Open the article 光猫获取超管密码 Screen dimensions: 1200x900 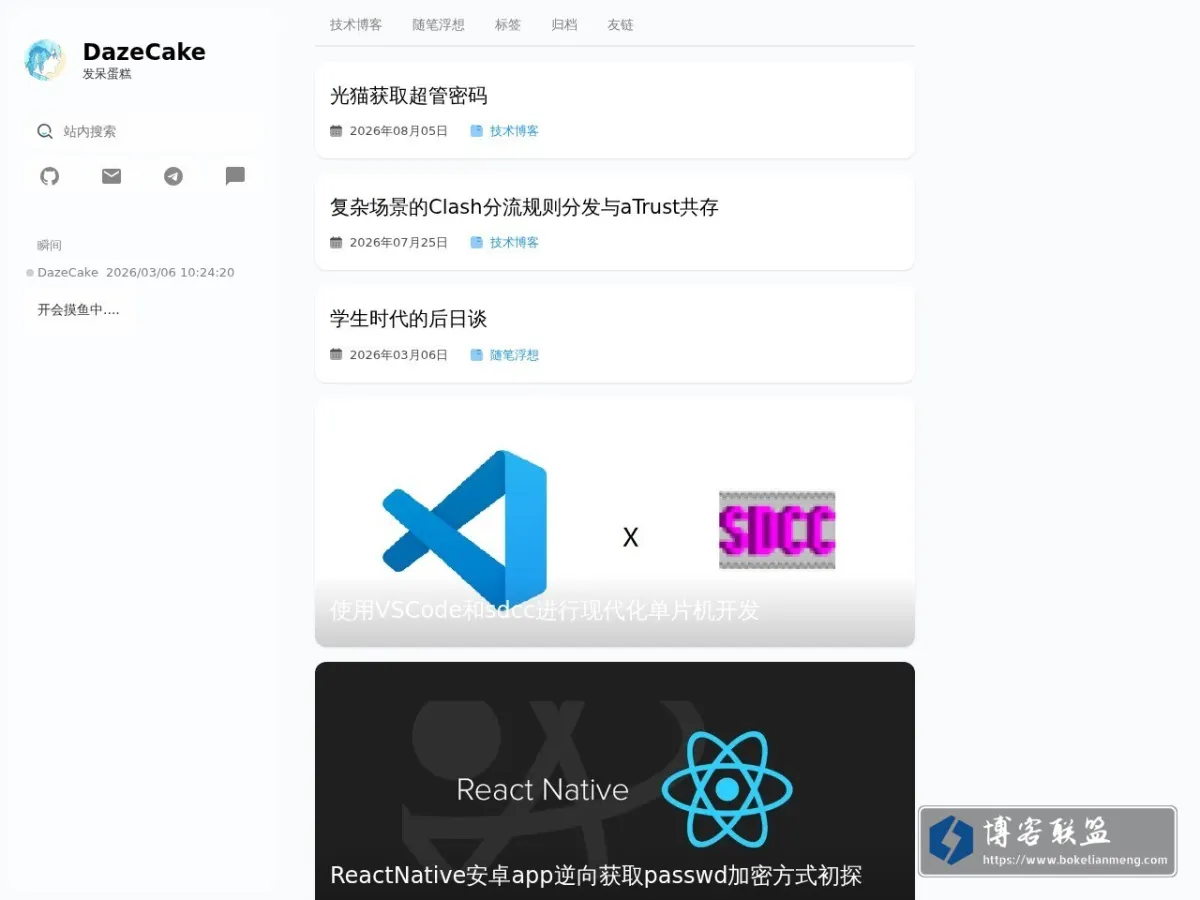point(409,96)
